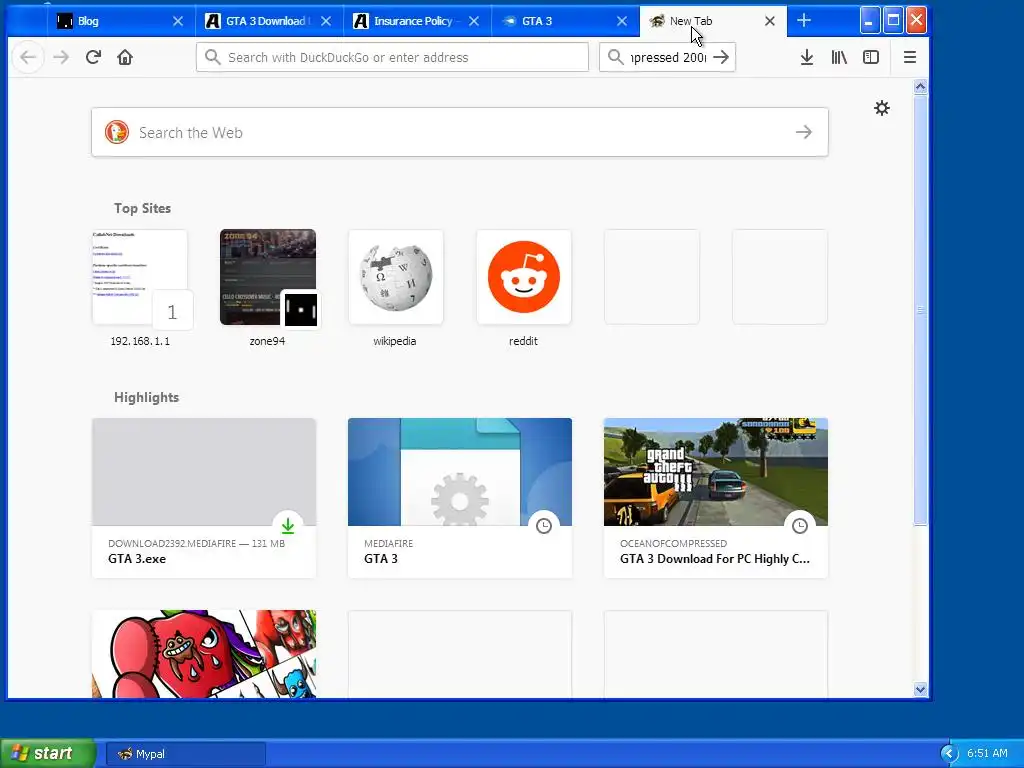Expand hidden system tray icons

click(948, 754)
